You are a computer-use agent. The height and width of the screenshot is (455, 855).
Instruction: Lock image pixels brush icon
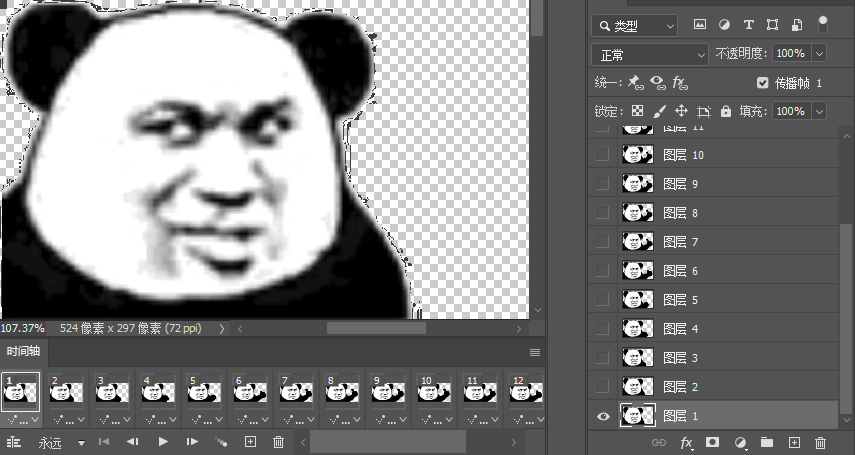[659, 111]
